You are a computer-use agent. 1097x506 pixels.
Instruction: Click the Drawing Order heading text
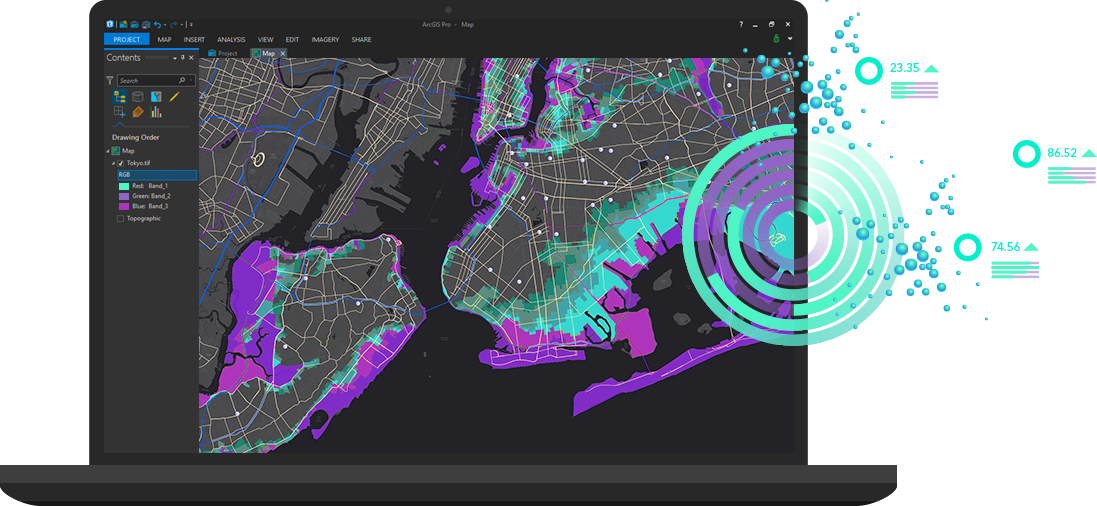click(x=136, y=137)
